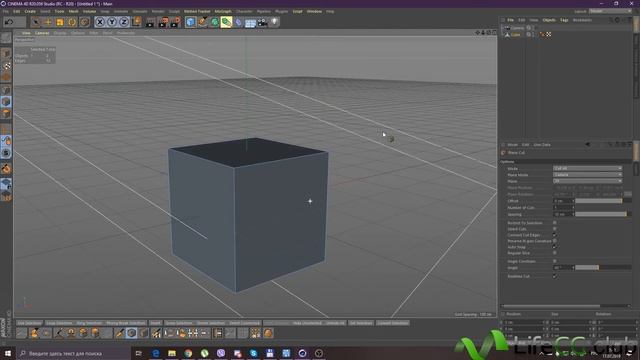This screenshot has height=360, width=640.
Task: Click the Render View clapperboard icon
Action: (x=150, y=22)
